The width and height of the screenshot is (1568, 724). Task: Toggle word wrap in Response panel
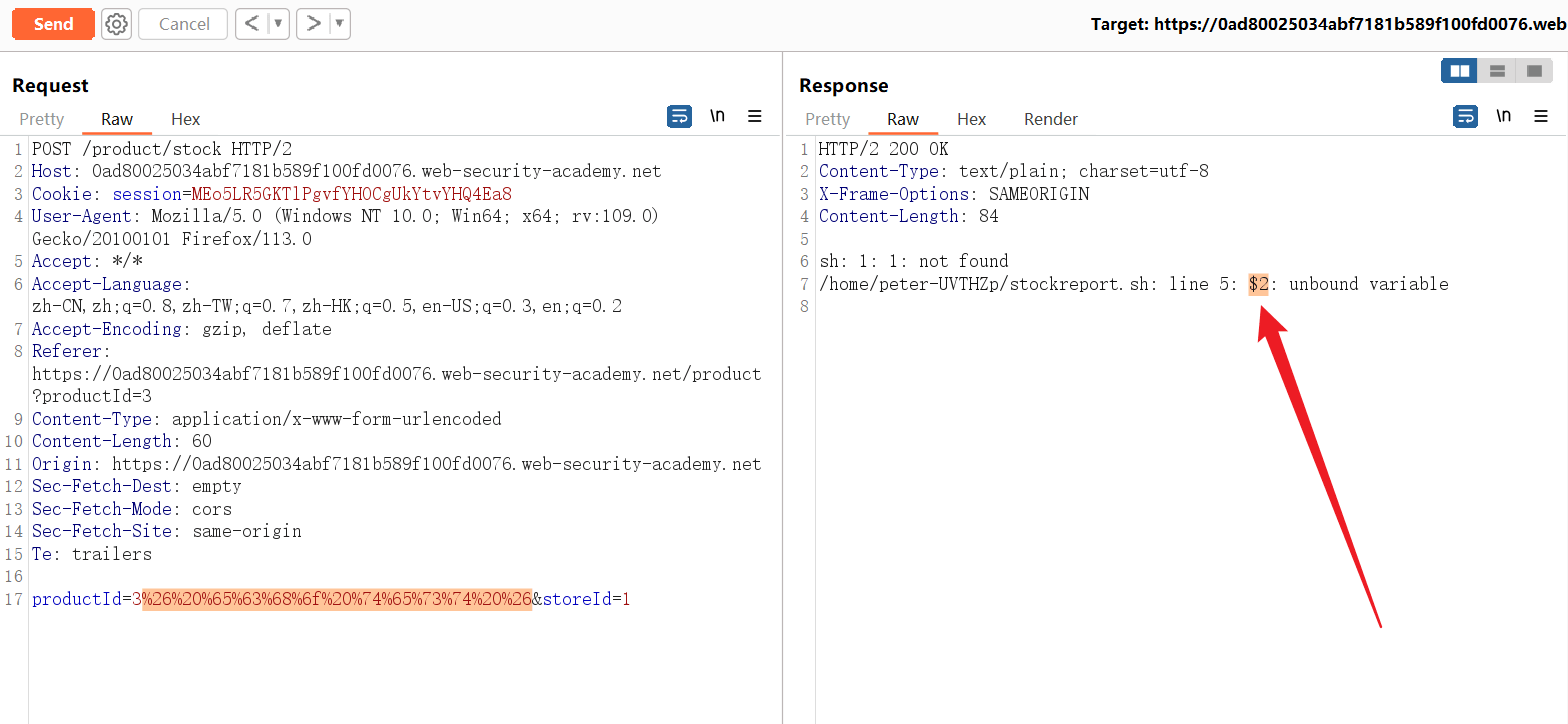(1465, 117)
